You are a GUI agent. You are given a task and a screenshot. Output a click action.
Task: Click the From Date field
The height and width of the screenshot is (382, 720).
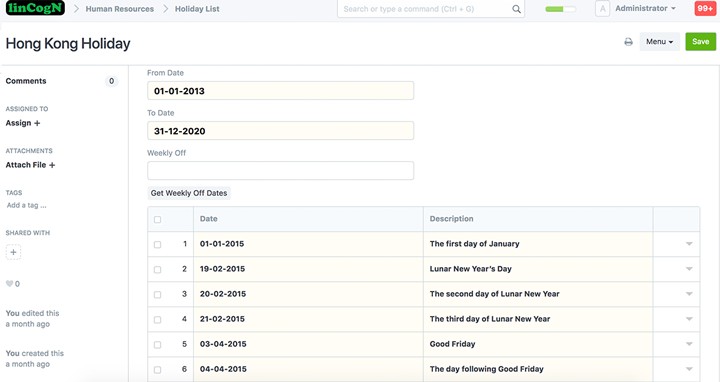click(x=281, y=91)
